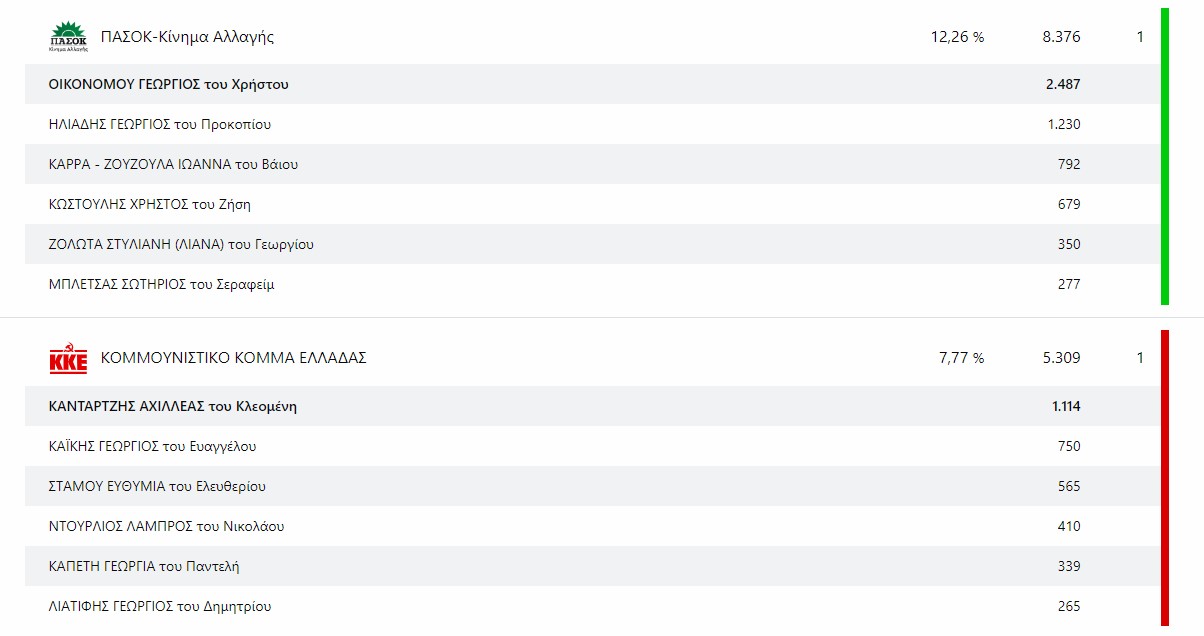Click the KKE party logo
This screenshot has height=636, width=1204.
[x=68, y=359]
